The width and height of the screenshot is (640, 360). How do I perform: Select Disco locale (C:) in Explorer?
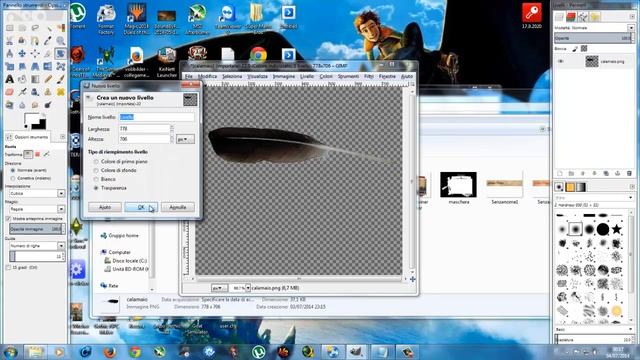coord(126,260)
